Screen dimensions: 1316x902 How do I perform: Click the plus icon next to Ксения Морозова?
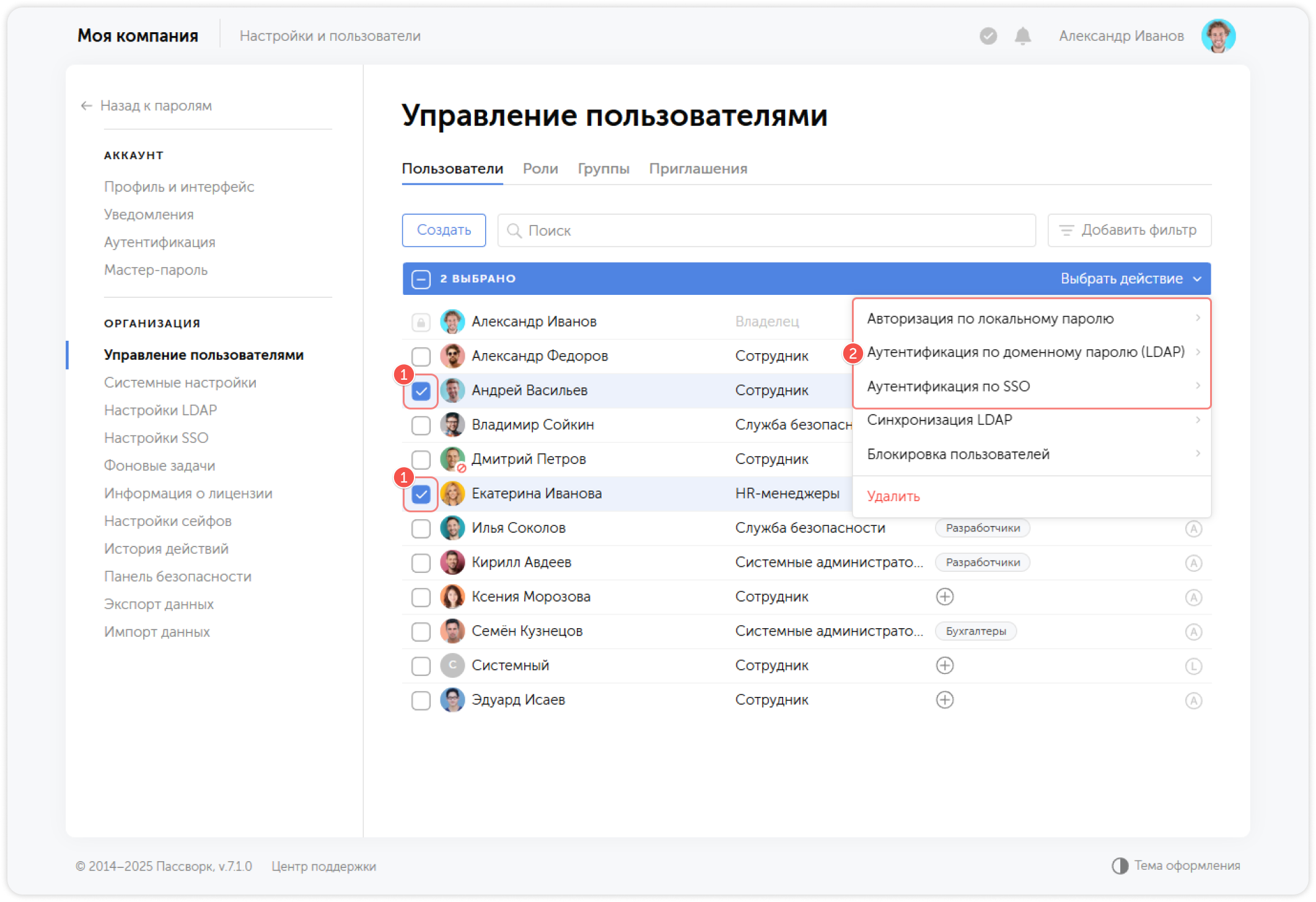[945, 597]
